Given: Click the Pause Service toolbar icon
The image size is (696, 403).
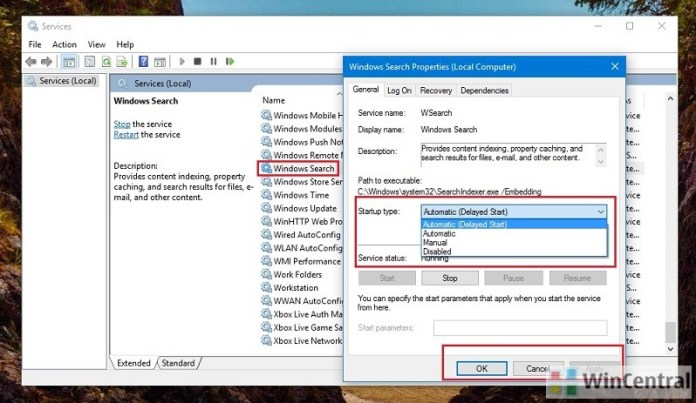Looking at the screenshot, I should [214, 61].
